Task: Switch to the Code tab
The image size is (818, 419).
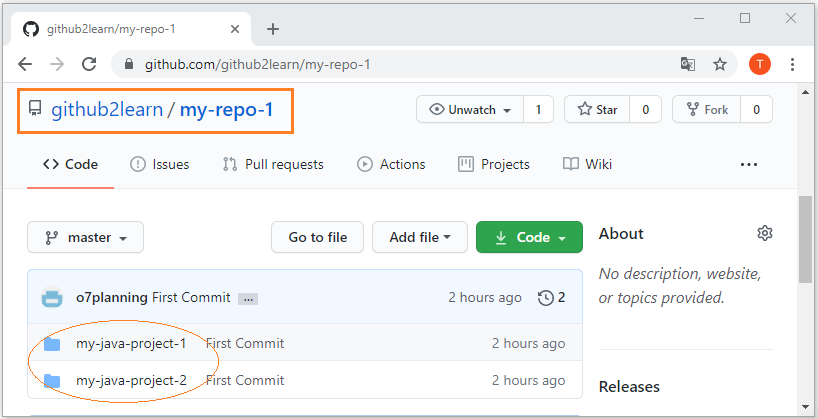Action: (70, 165)
